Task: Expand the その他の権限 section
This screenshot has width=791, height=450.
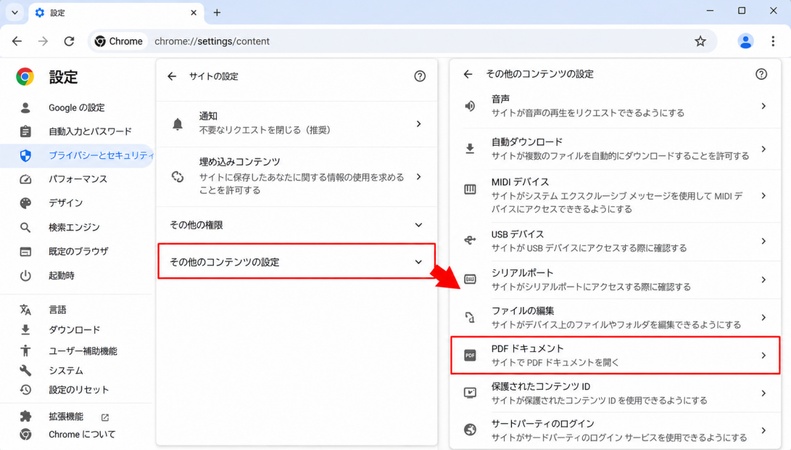Action: click(297, 225)
